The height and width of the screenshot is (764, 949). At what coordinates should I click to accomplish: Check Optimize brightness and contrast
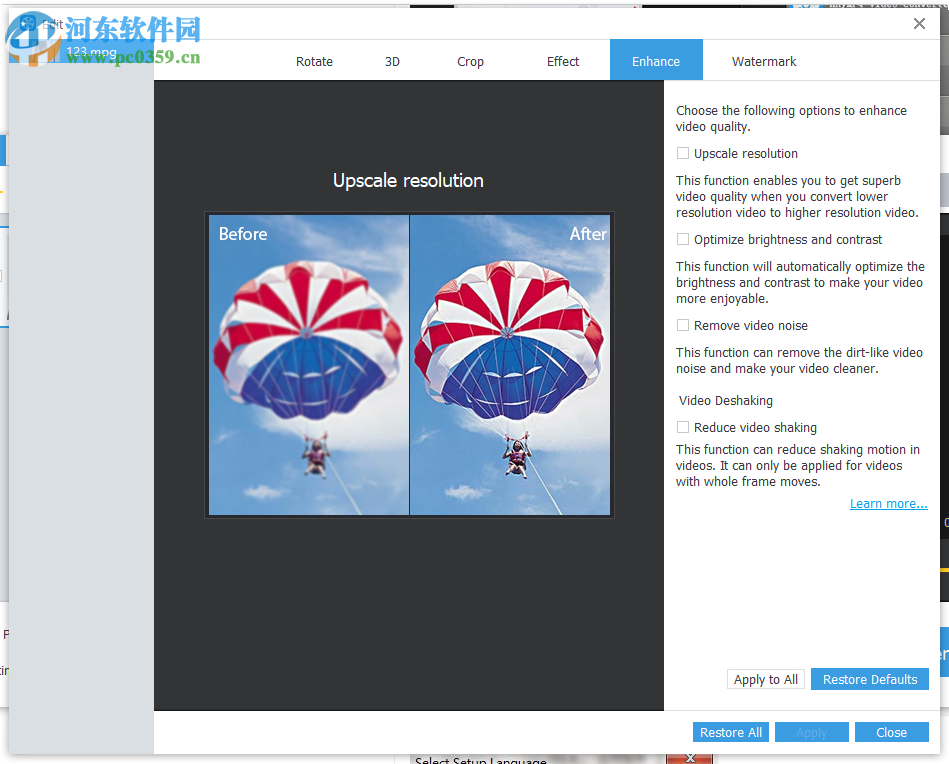point(683,239)
